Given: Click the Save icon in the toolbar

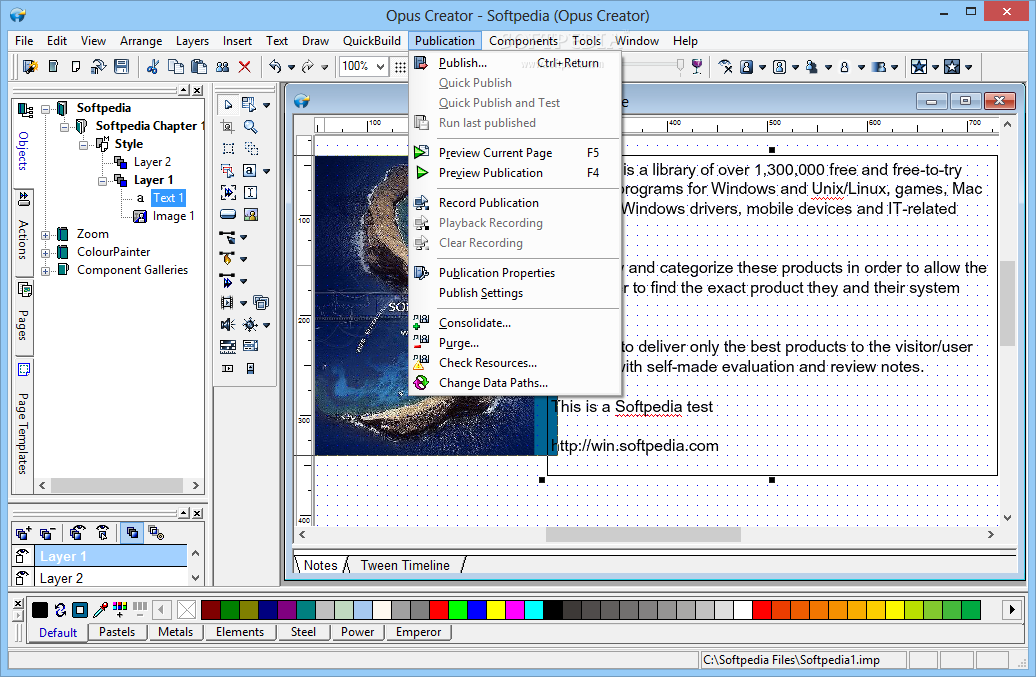Looking at the screenshot, I should tap(121, 67).
